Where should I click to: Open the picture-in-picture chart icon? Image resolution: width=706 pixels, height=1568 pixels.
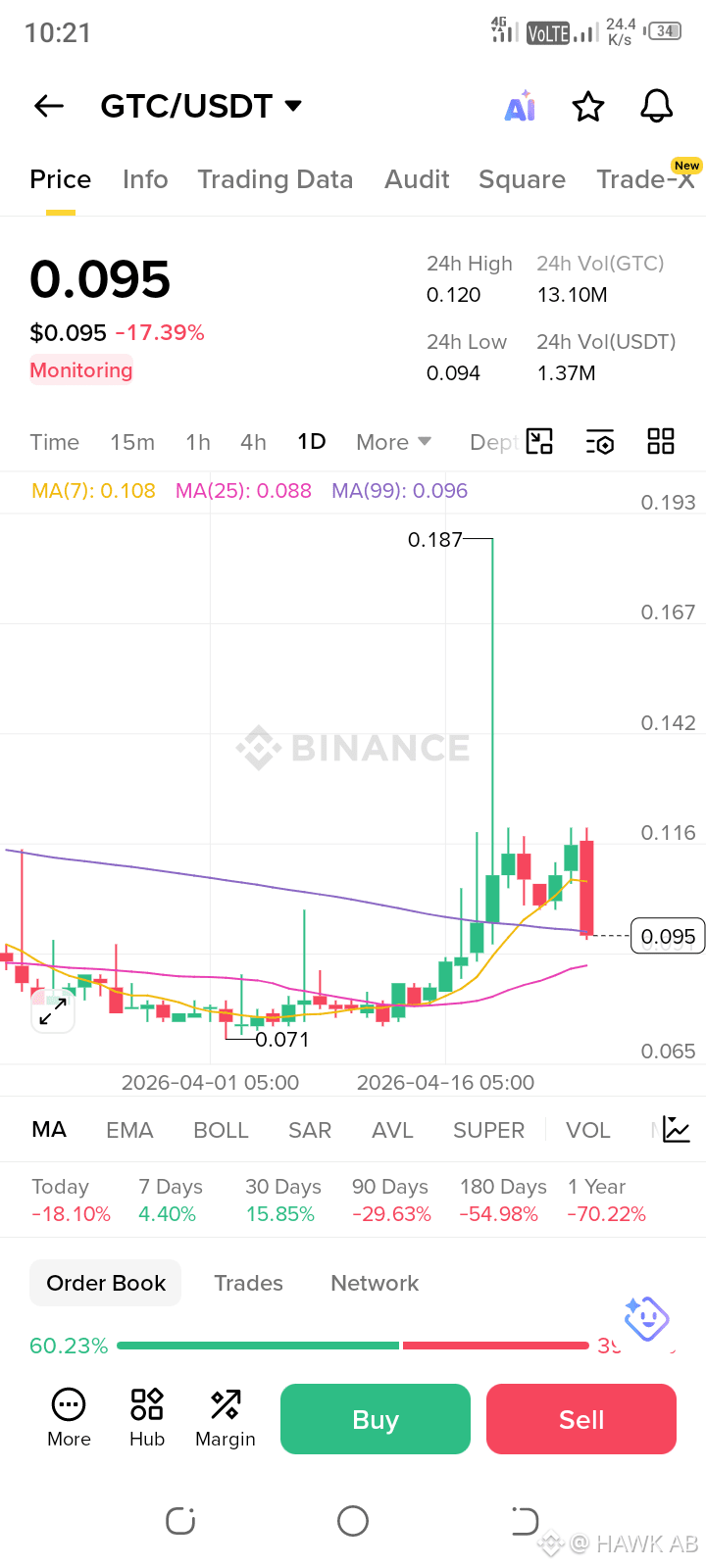(539, 442)
